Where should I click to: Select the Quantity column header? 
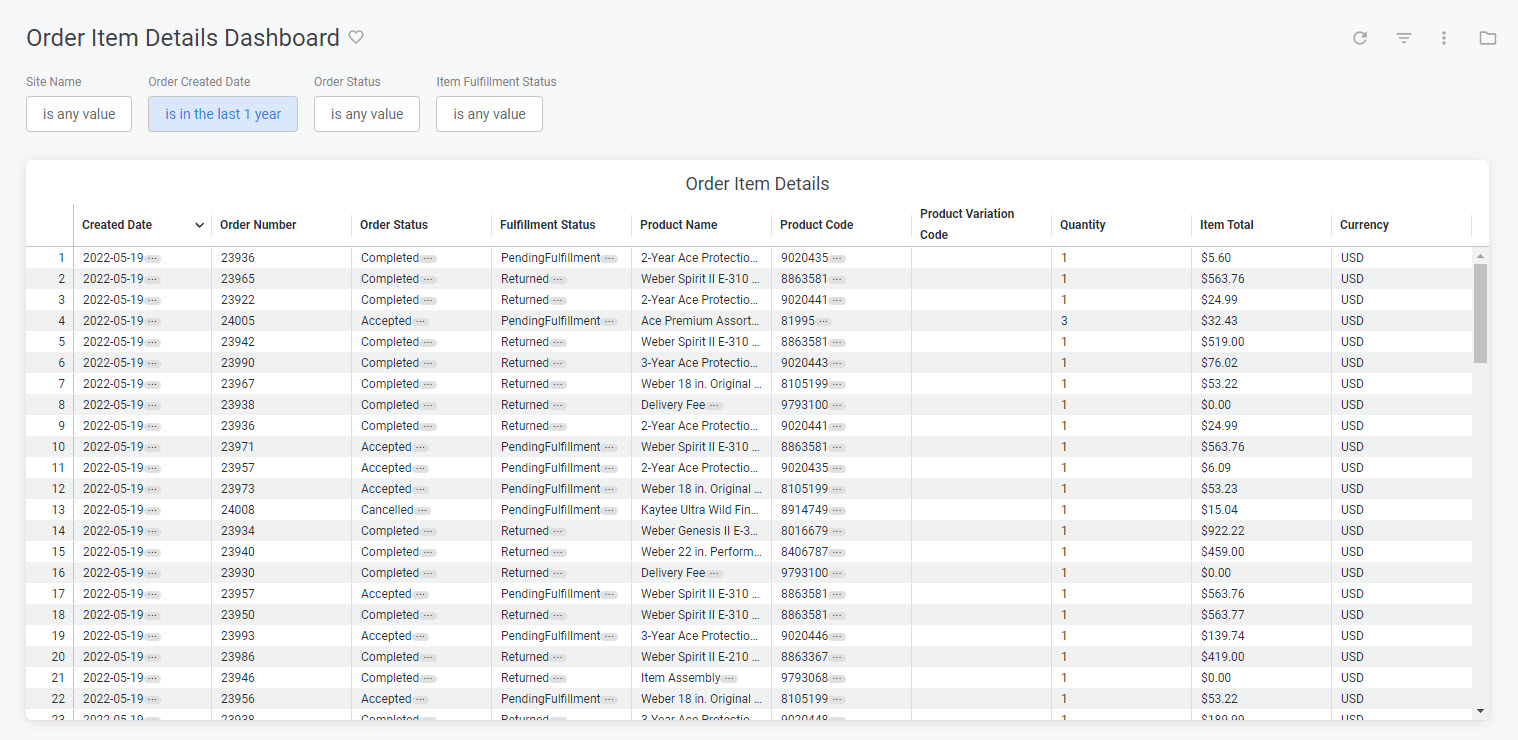pos(1082,225)
